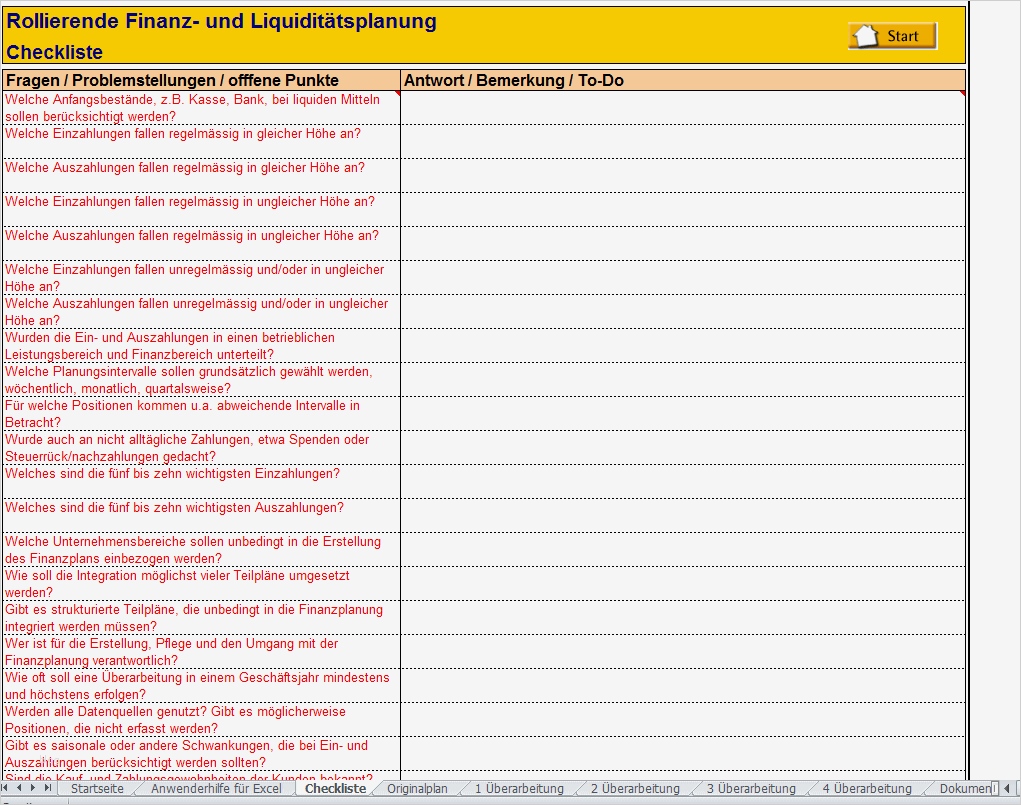Select the Checkliste sheet tab
The image size is (1021, 805).
[x=335, y=788]
